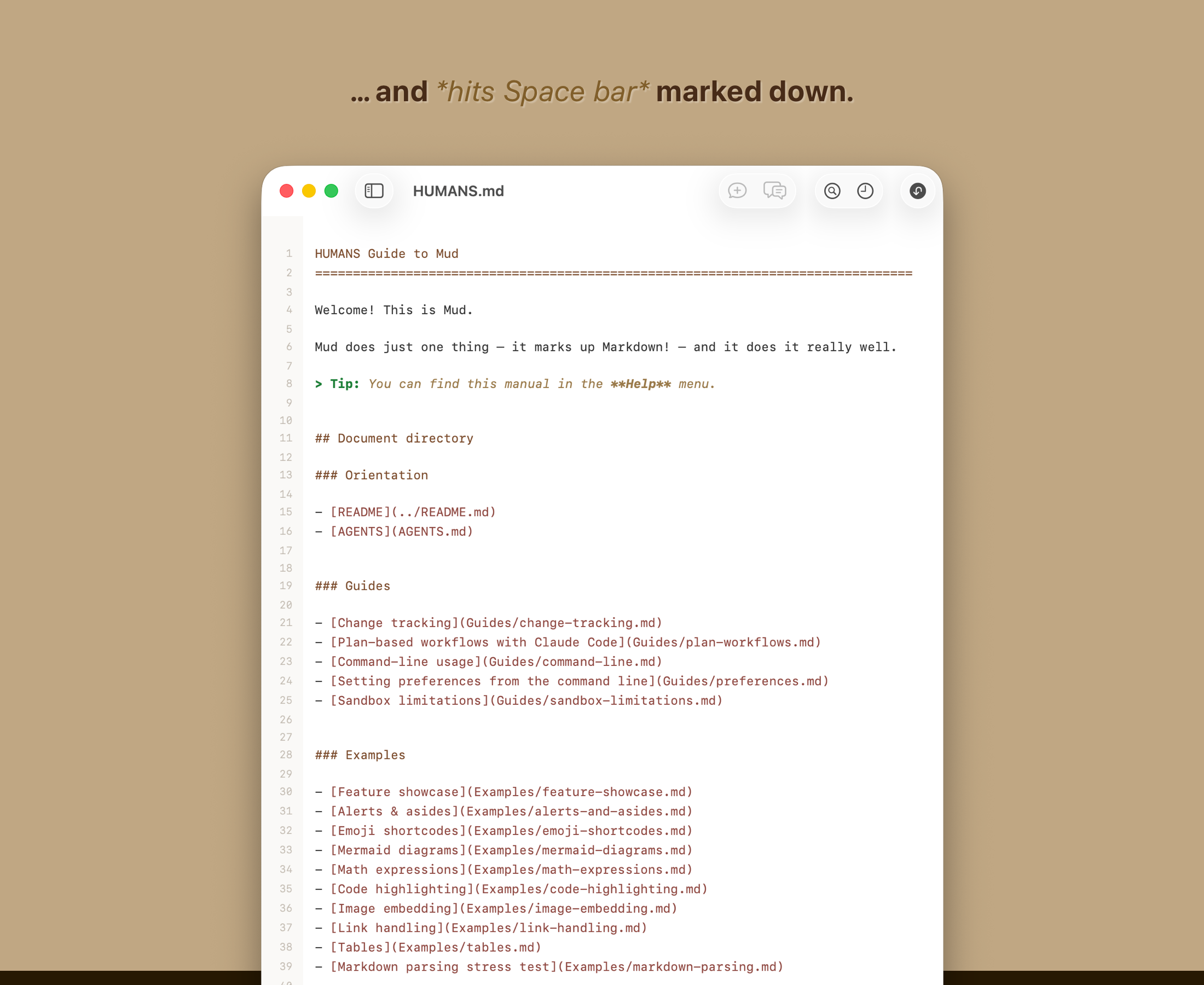
Task: Click the yellow minimize window button
Action: (309, 190)
